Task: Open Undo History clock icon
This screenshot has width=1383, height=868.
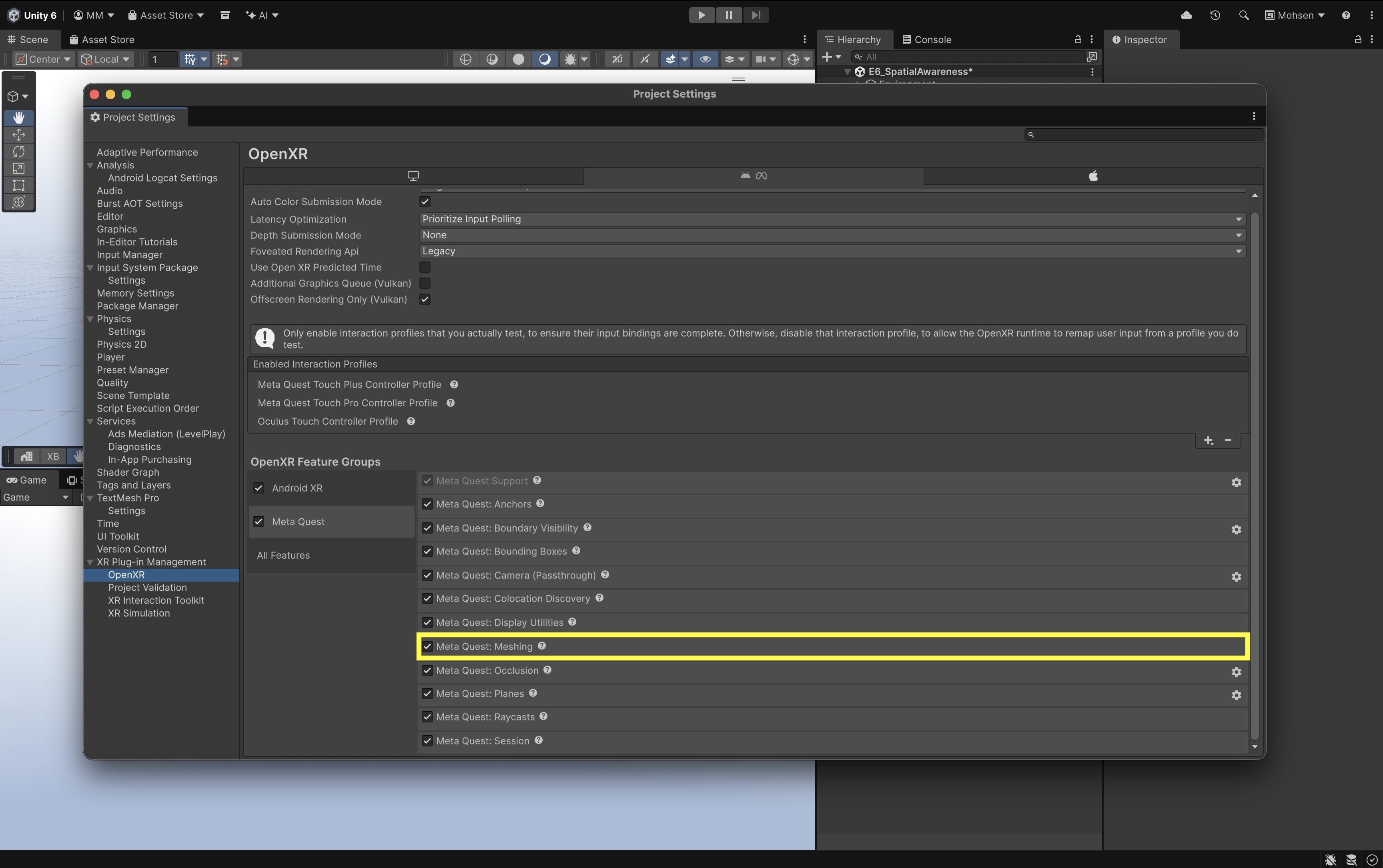Action: pyautogui.click(x=1215, y=16)
